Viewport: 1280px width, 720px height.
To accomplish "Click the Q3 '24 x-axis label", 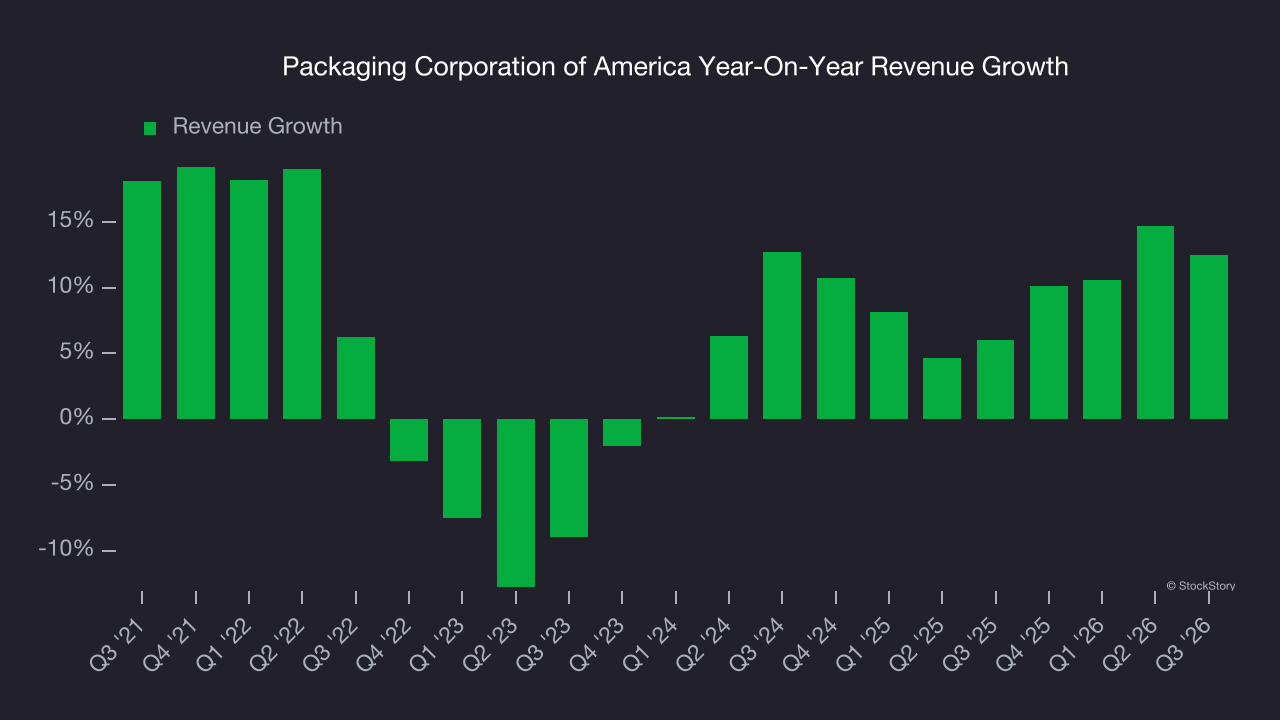I will (756, 645).
